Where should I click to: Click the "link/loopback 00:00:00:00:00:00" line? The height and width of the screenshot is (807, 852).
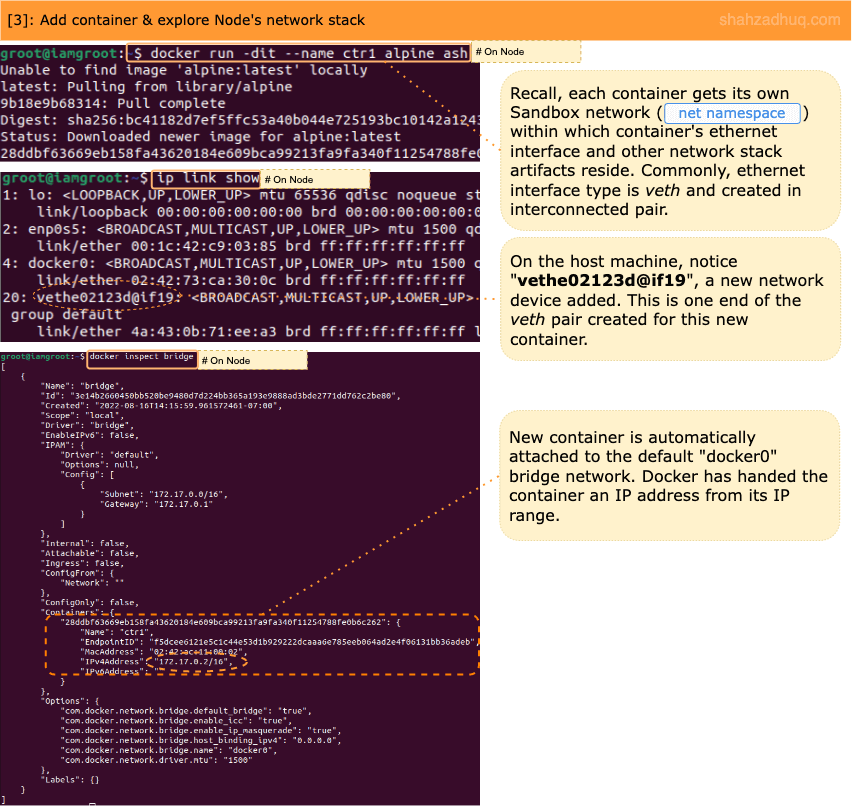258,212
